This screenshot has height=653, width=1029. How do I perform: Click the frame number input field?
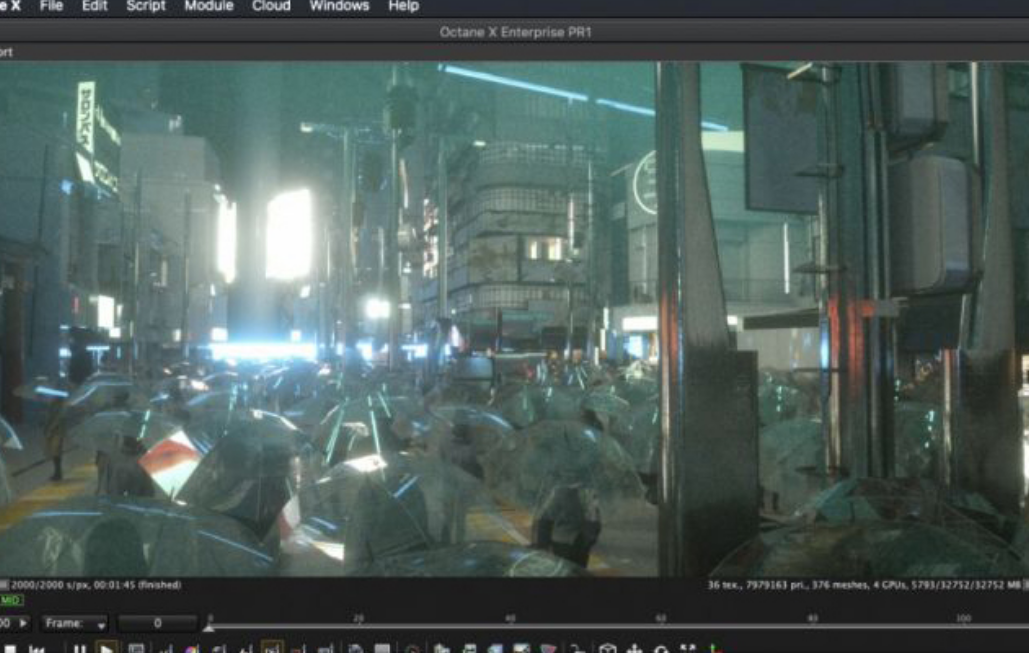[x=157, y=623]
